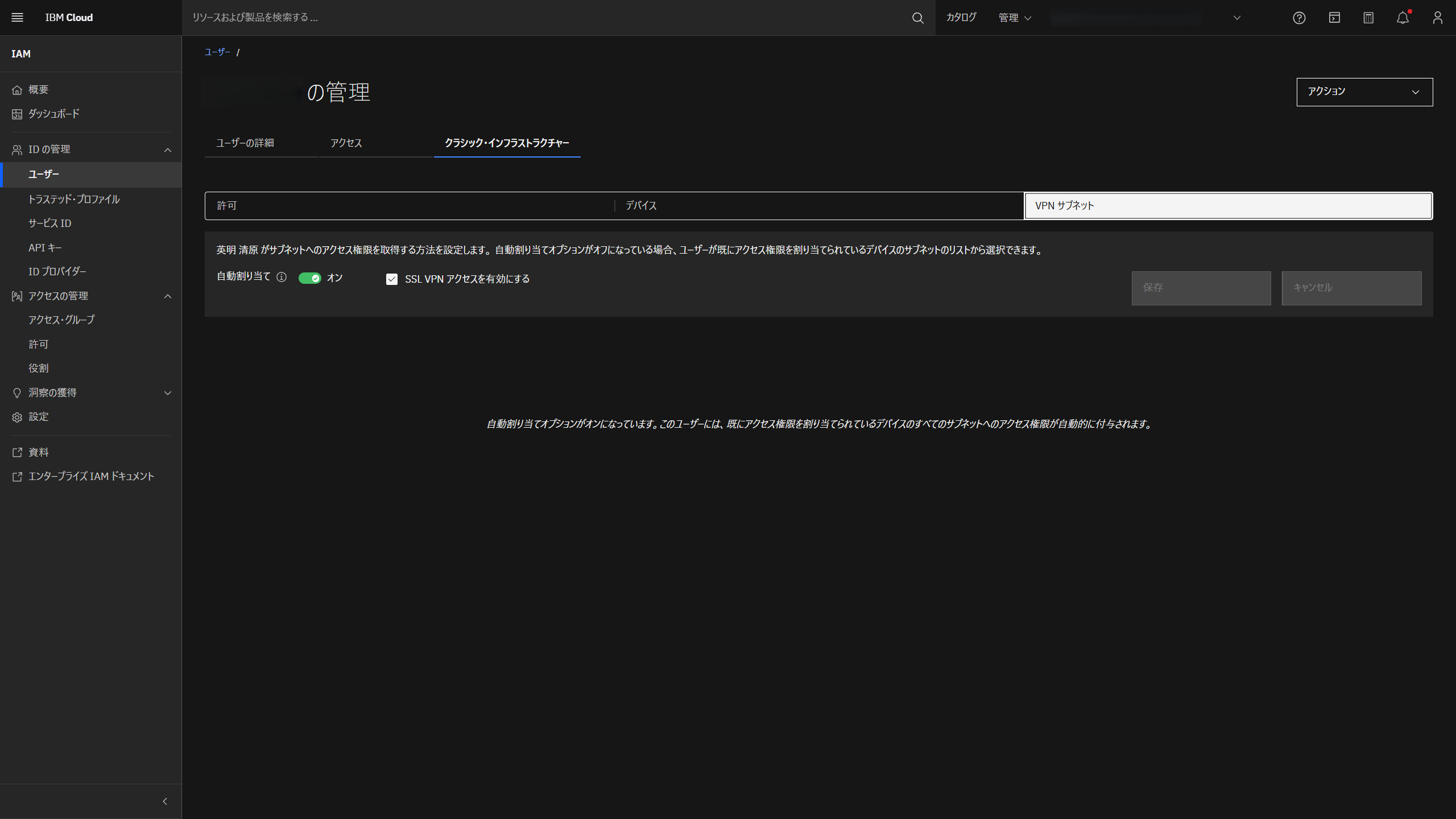This screenshot has width=1456, height=819.
Task: Turn off the 自動割り当て toggle
Action: click(312, 278)
